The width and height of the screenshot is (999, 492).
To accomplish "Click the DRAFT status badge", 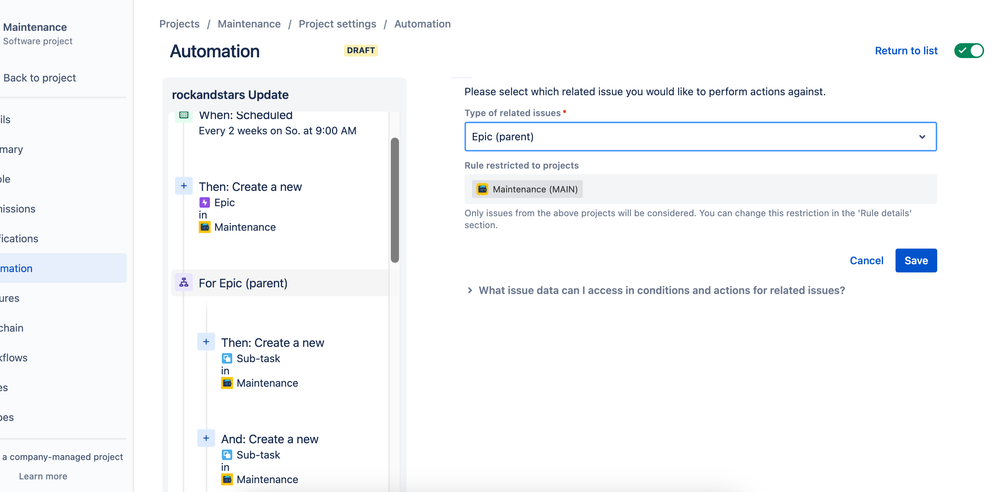I will pyautogui.click(x=361, y=50).
